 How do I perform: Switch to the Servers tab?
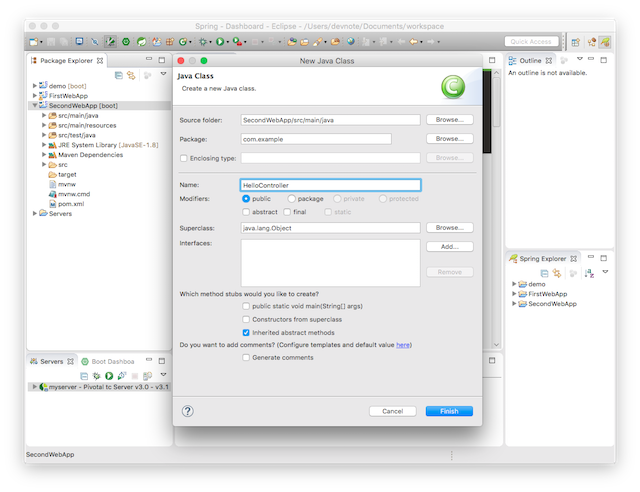(52, 361)
